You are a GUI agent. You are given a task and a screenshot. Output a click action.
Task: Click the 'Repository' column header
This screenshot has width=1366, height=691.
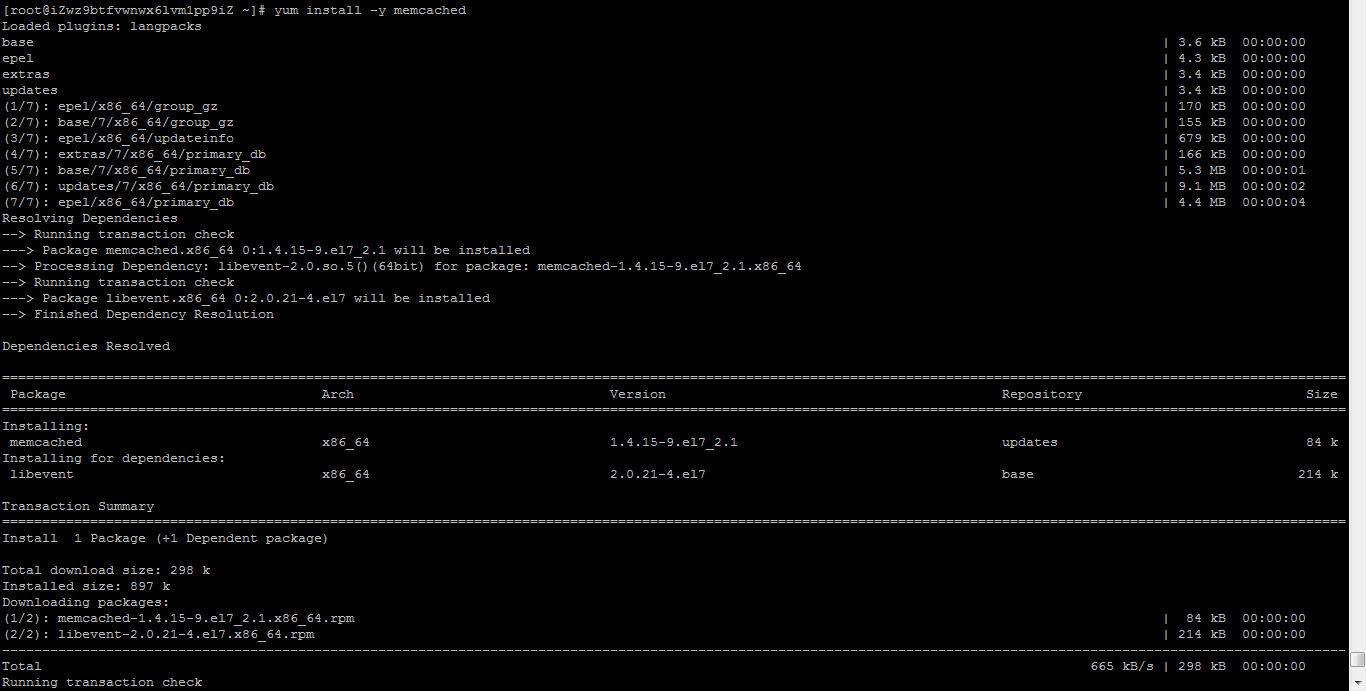point(1042,394)
